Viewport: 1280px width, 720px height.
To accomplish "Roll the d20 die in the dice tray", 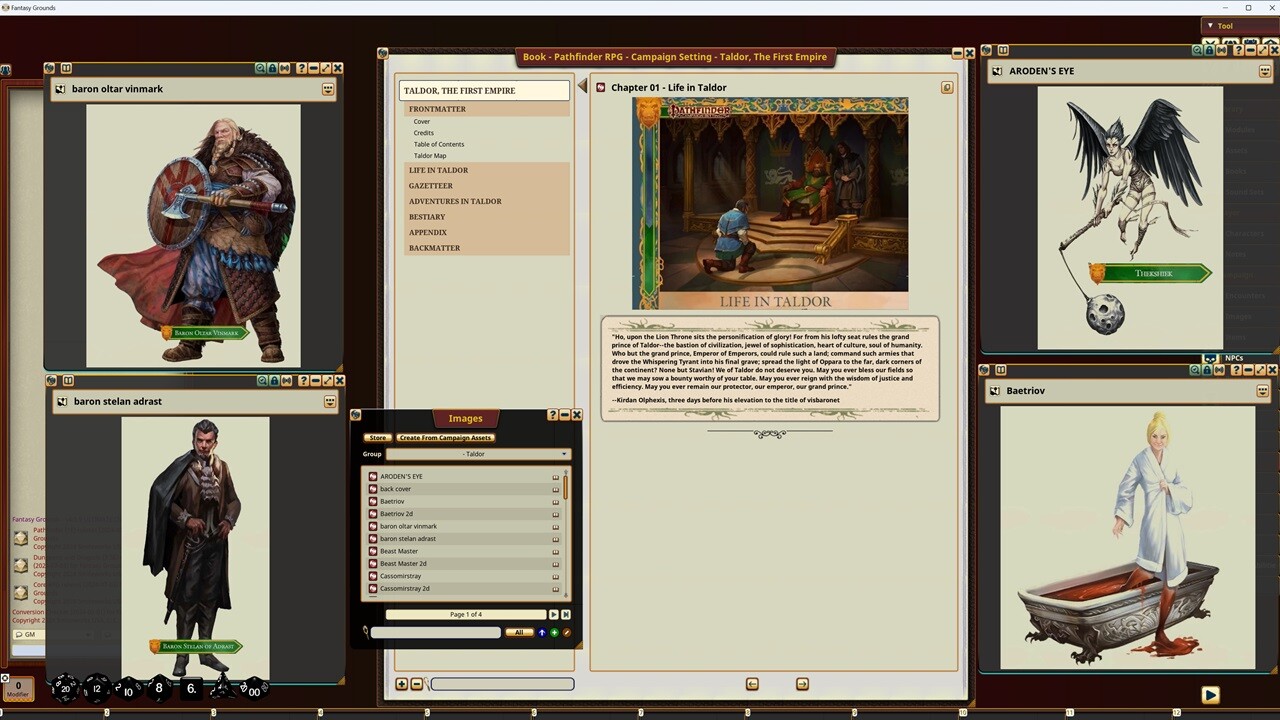I will [x=65, y=688].
